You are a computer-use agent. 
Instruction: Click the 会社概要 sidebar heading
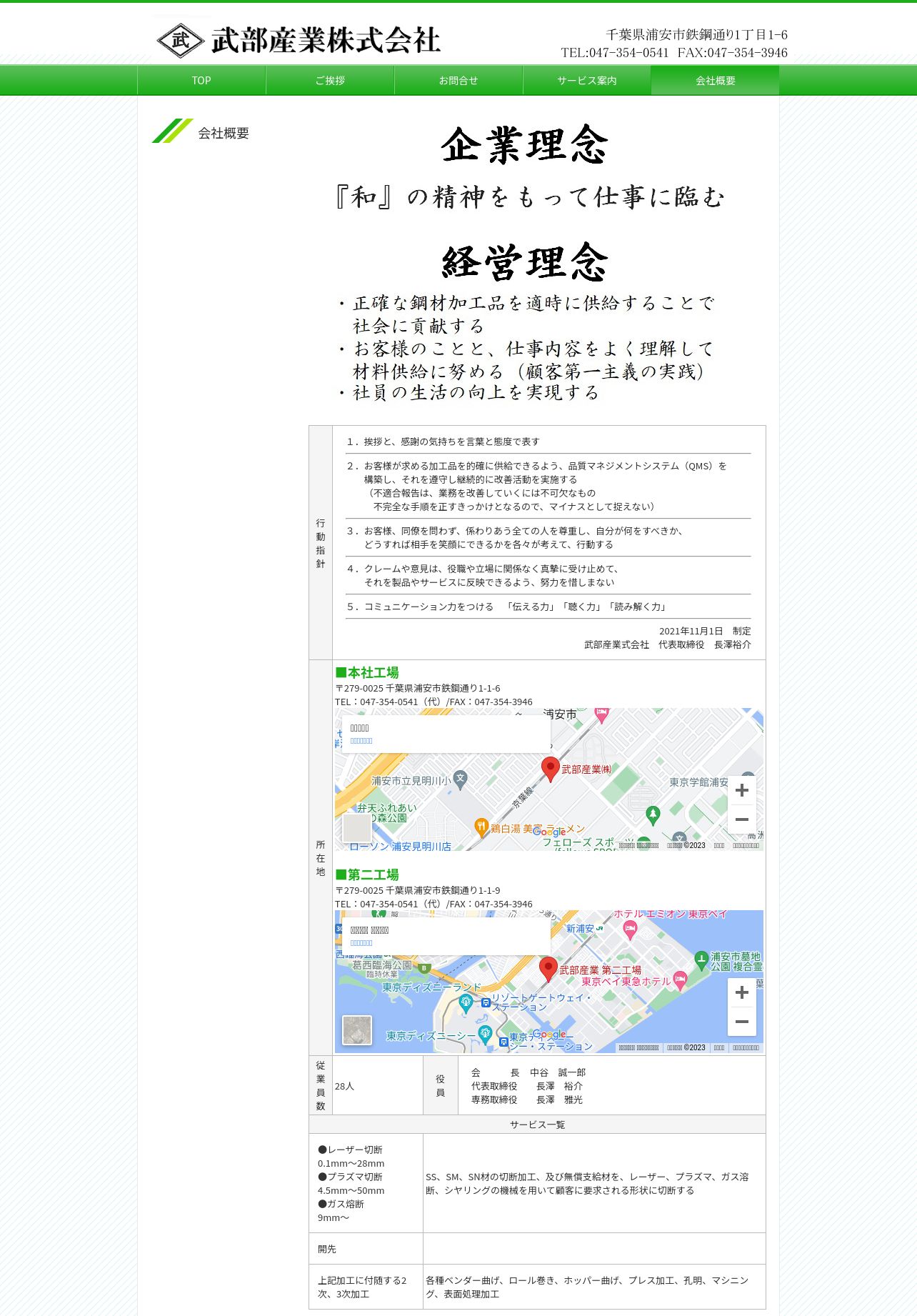pos(224,134)
